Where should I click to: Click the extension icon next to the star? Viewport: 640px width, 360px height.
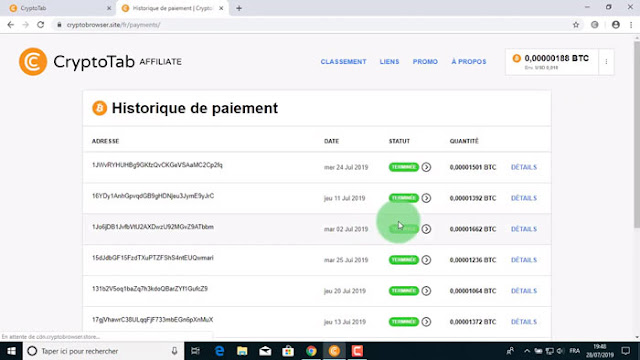coord(595,25)
